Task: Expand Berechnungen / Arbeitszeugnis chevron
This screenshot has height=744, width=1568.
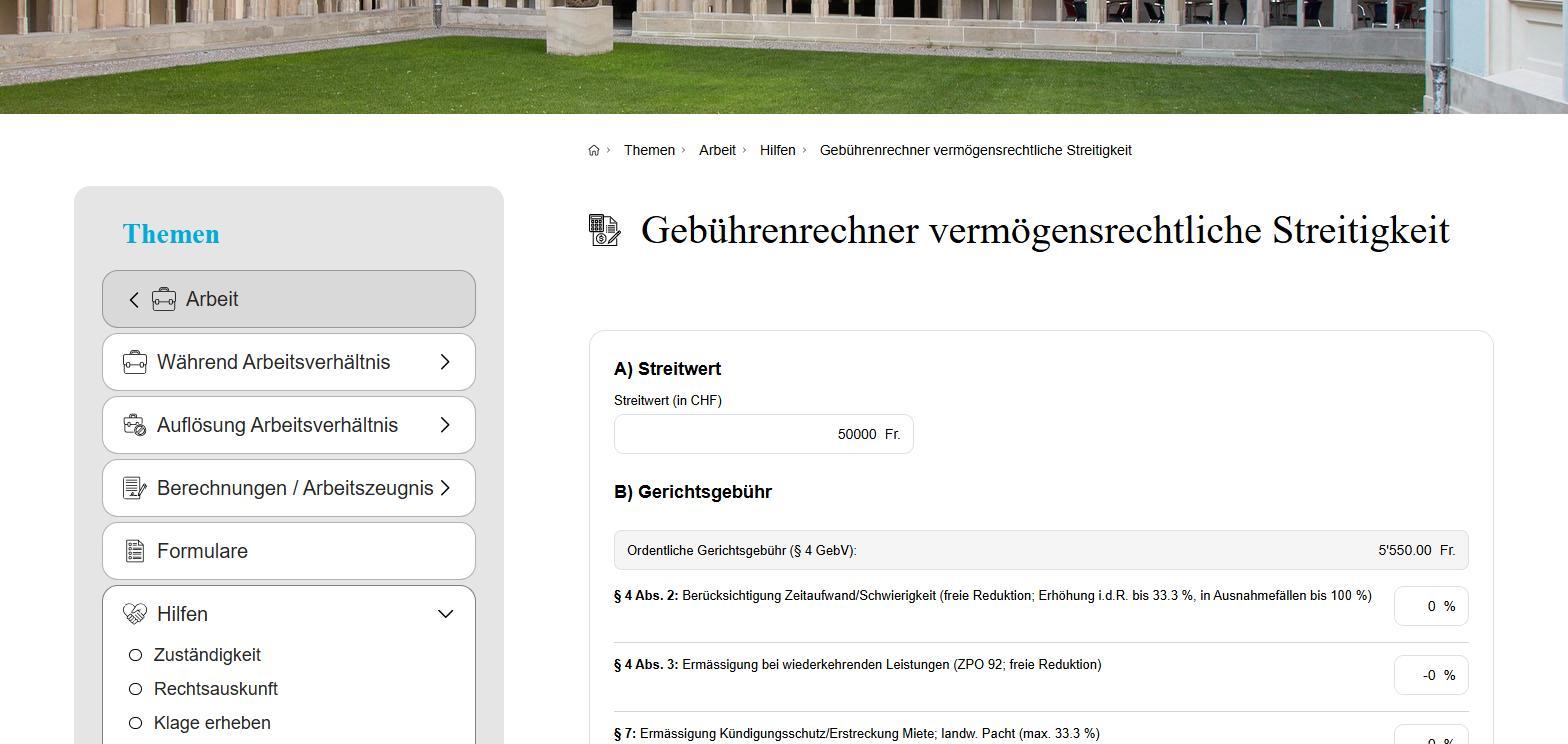Action: click(x=445, y=488)
